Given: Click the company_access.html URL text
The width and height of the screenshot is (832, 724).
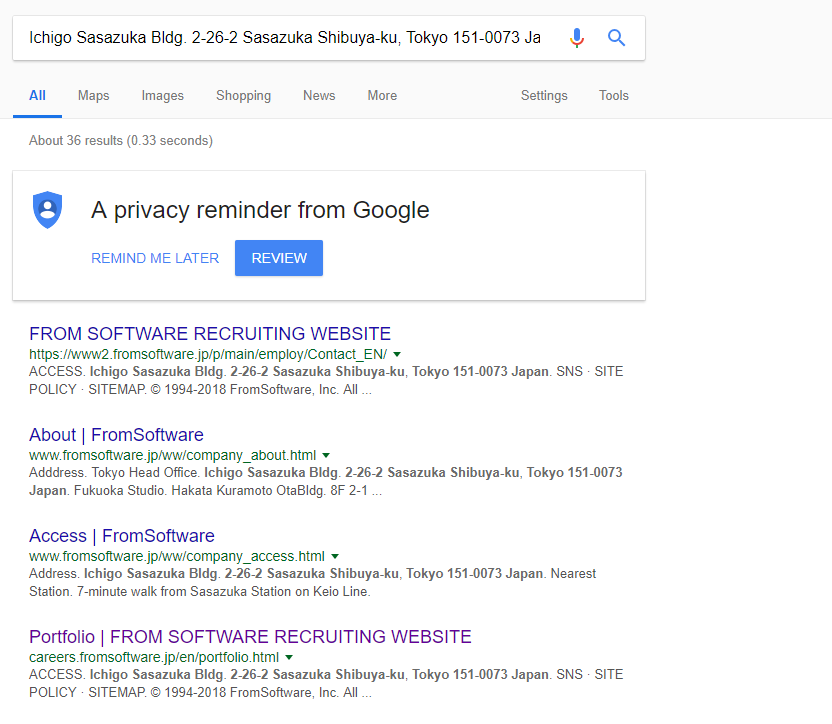Looking at the screenshot, I should 177,556.
